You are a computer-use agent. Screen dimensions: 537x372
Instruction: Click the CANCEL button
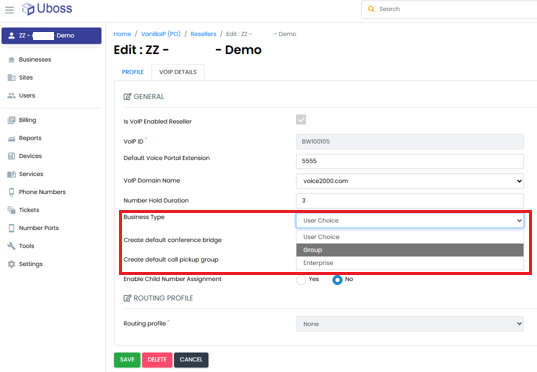coord(191,360)
